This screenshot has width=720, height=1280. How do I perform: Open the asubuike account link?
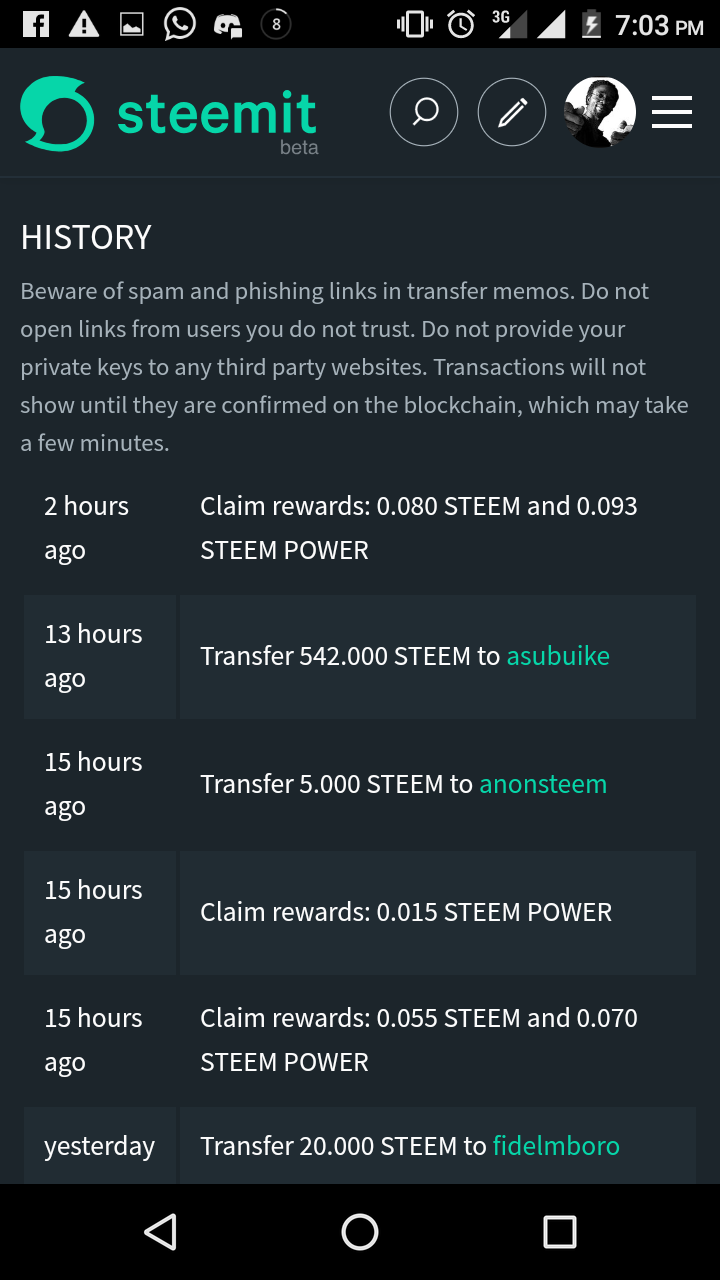(558, 656)
